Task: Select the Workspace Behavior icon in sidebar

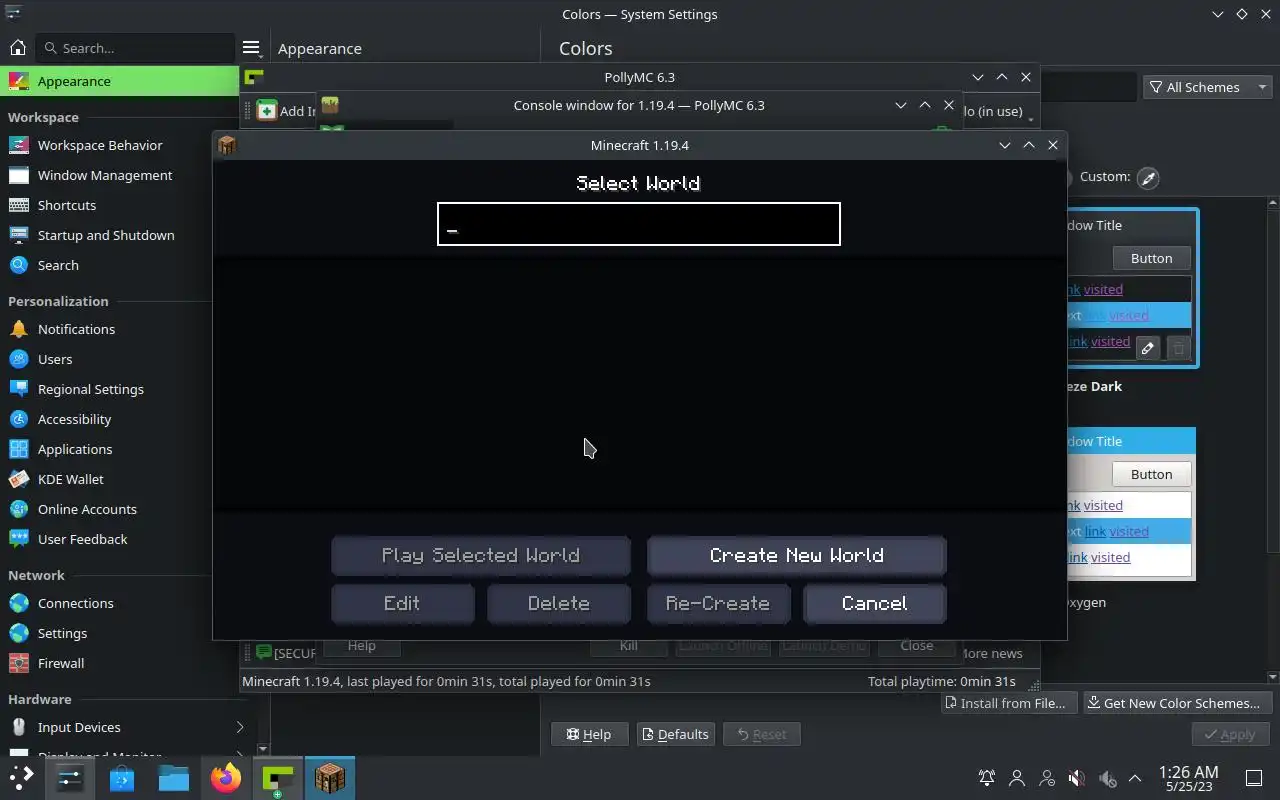Action: (x=18, y=145)
